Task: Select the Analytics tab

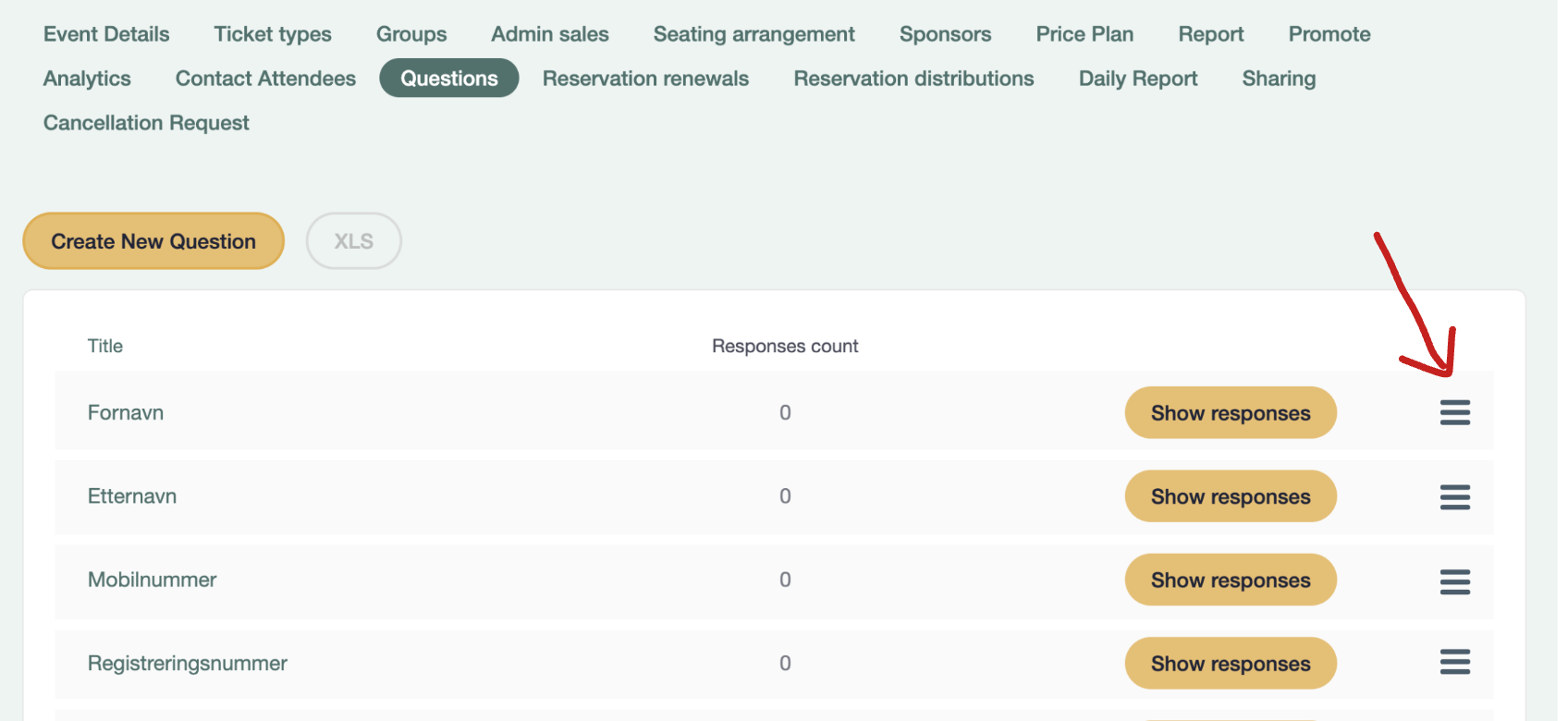Action: click(87, 79)
